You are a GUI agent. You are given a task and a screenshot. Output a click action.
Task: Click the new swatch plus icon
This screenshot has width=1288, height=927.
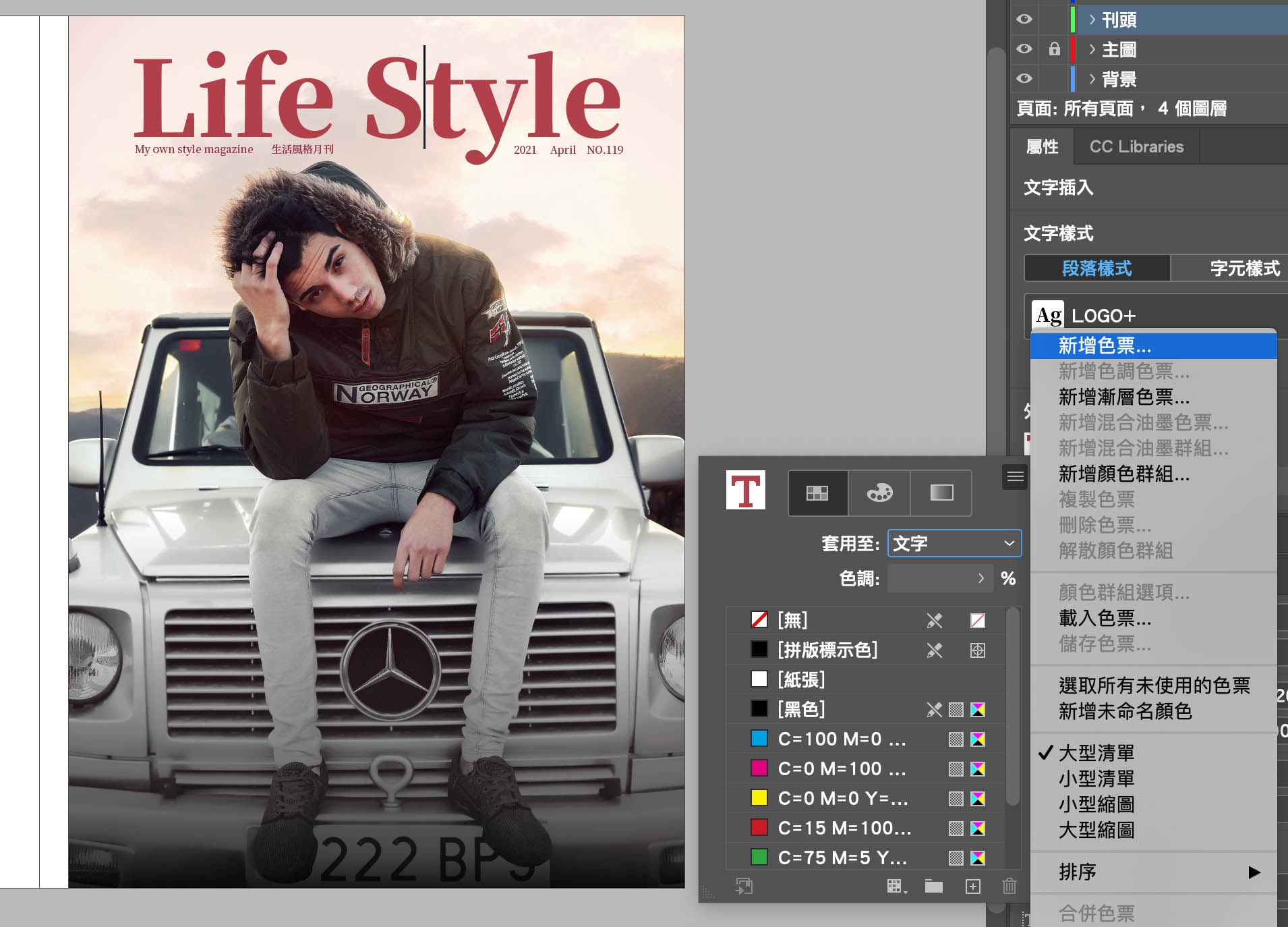coord(972,886)
